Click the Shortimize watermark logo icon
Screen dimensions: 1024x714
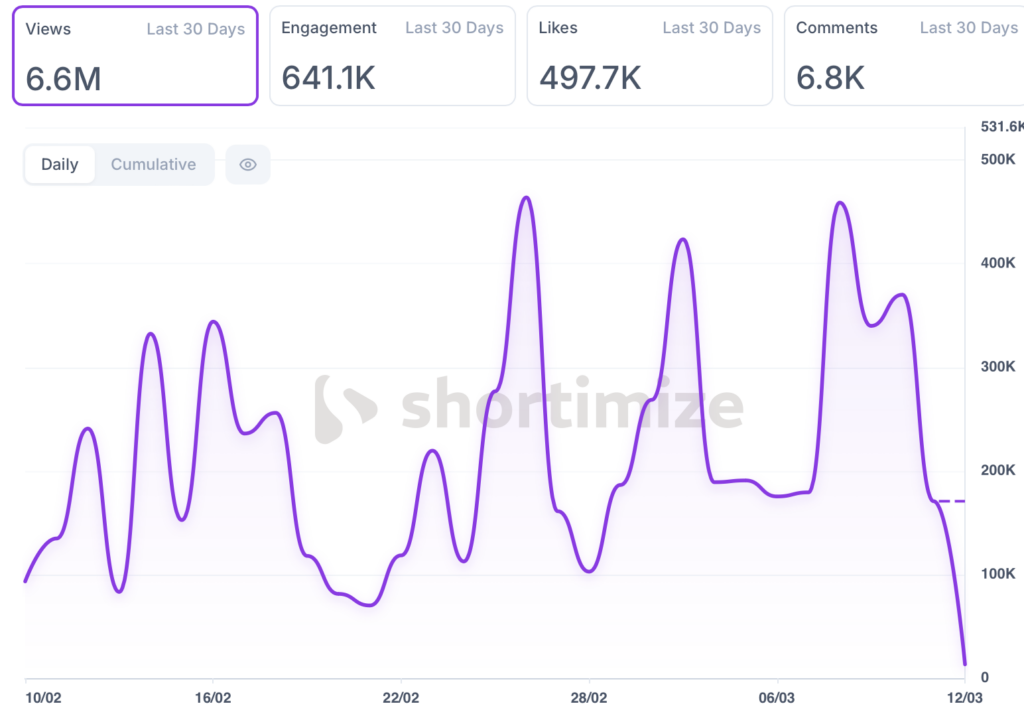tap(345, 409)
